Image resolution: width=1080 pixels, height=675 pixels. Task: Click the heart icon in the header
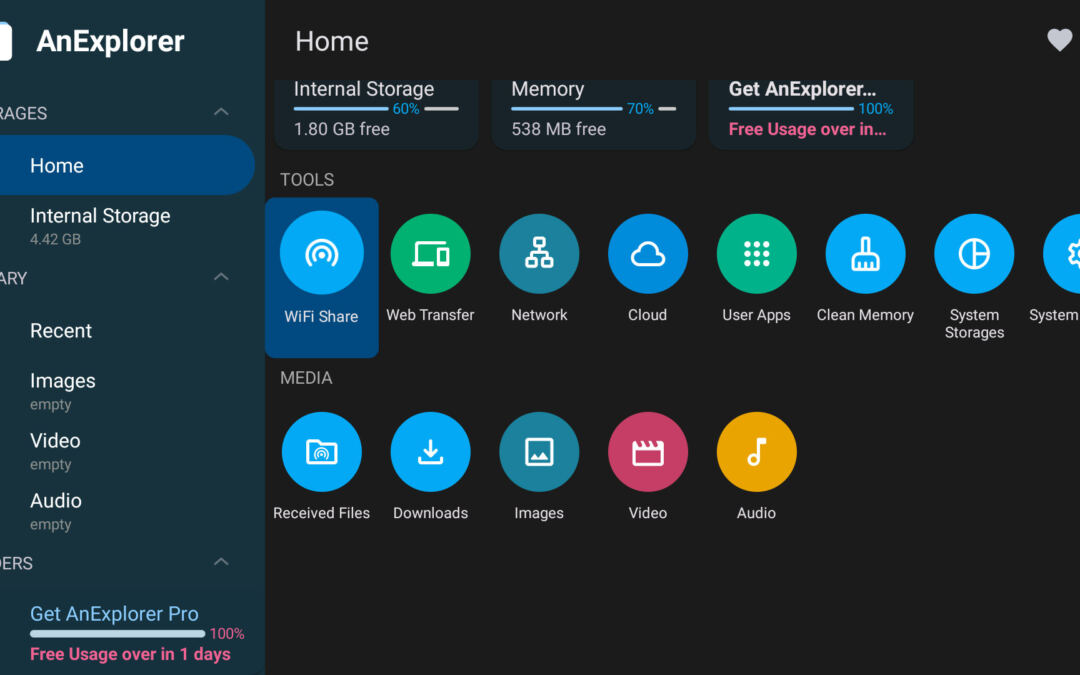click(x=1059, y=40)
